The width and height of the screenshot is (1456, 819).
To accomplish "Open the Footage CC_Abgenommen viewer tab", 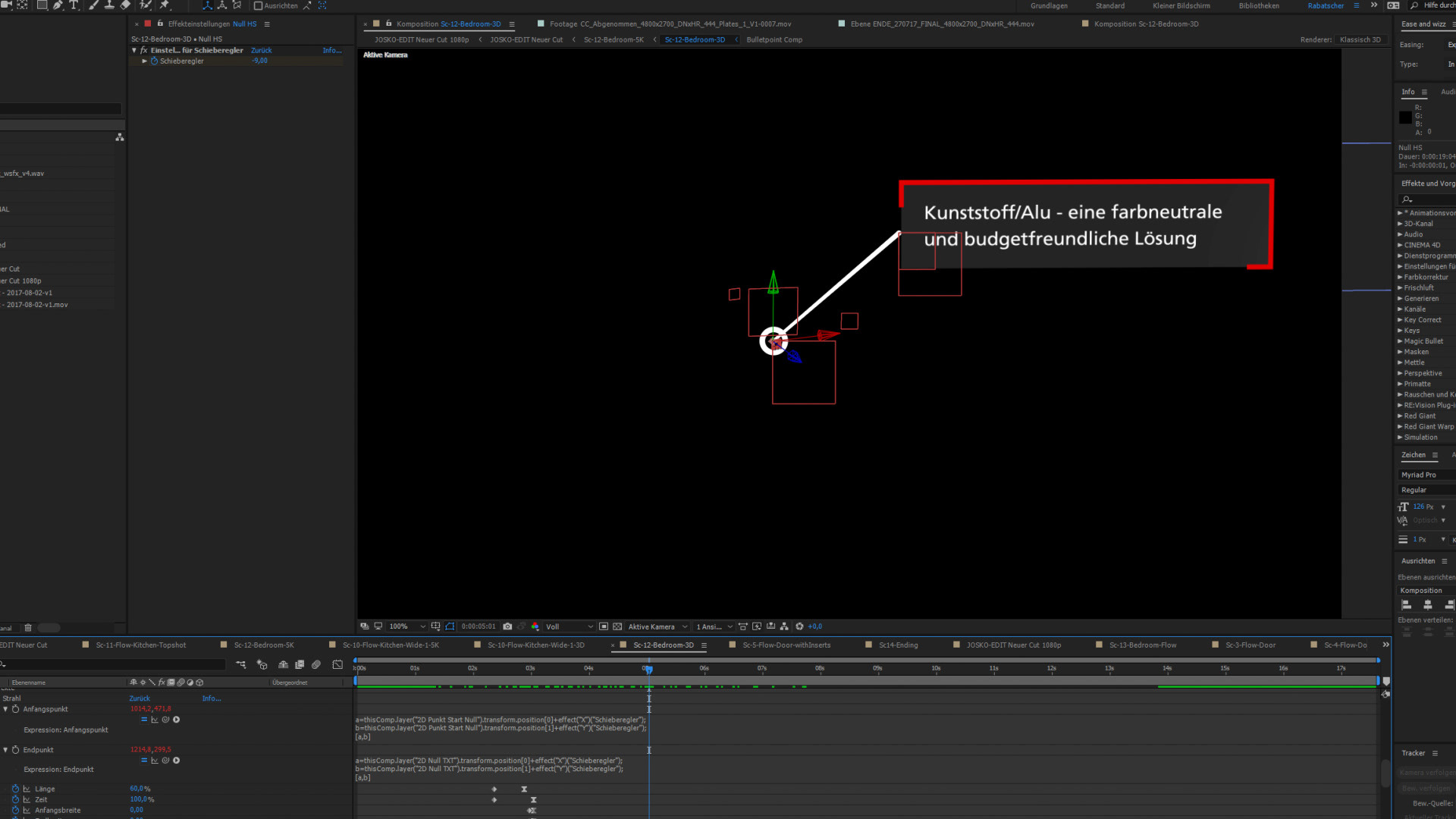I will 670,24.
